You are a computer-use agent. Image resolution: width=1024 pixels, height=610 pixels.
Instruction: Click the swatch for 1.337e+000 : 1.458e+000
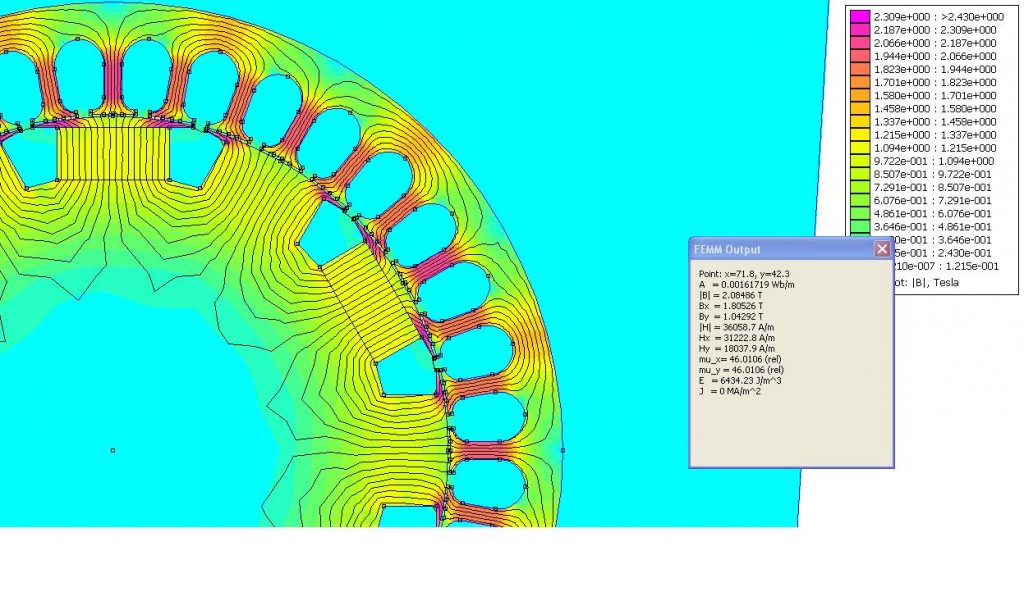pos(860,121)
